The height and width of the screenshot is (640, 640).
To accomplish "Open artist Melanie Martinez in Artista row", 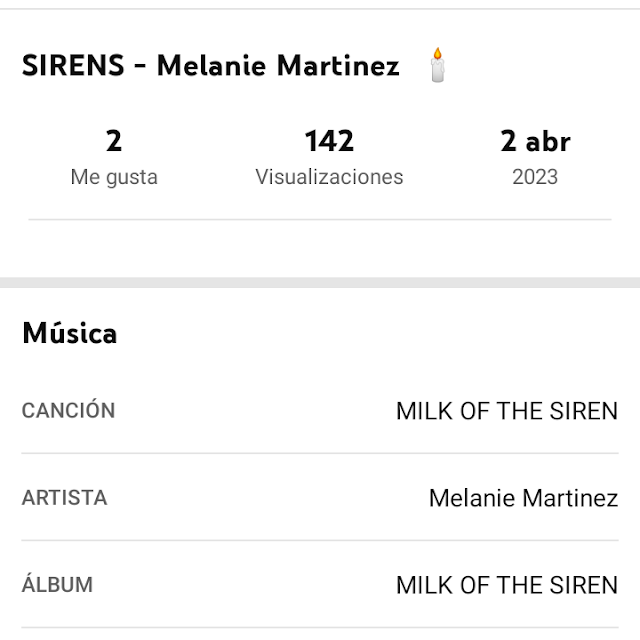I will [x=523, y=497].
